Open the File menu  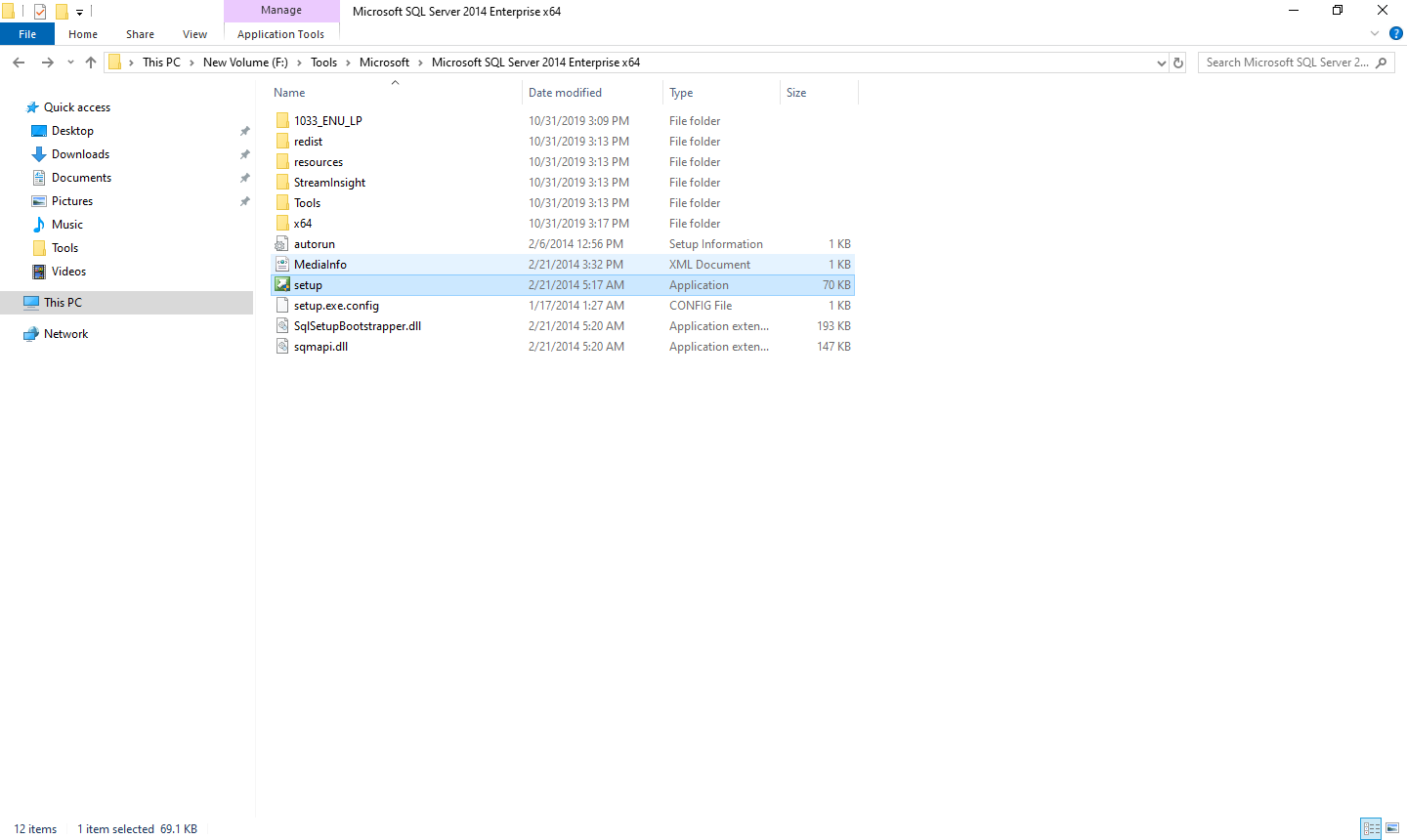tap(27, 34)
